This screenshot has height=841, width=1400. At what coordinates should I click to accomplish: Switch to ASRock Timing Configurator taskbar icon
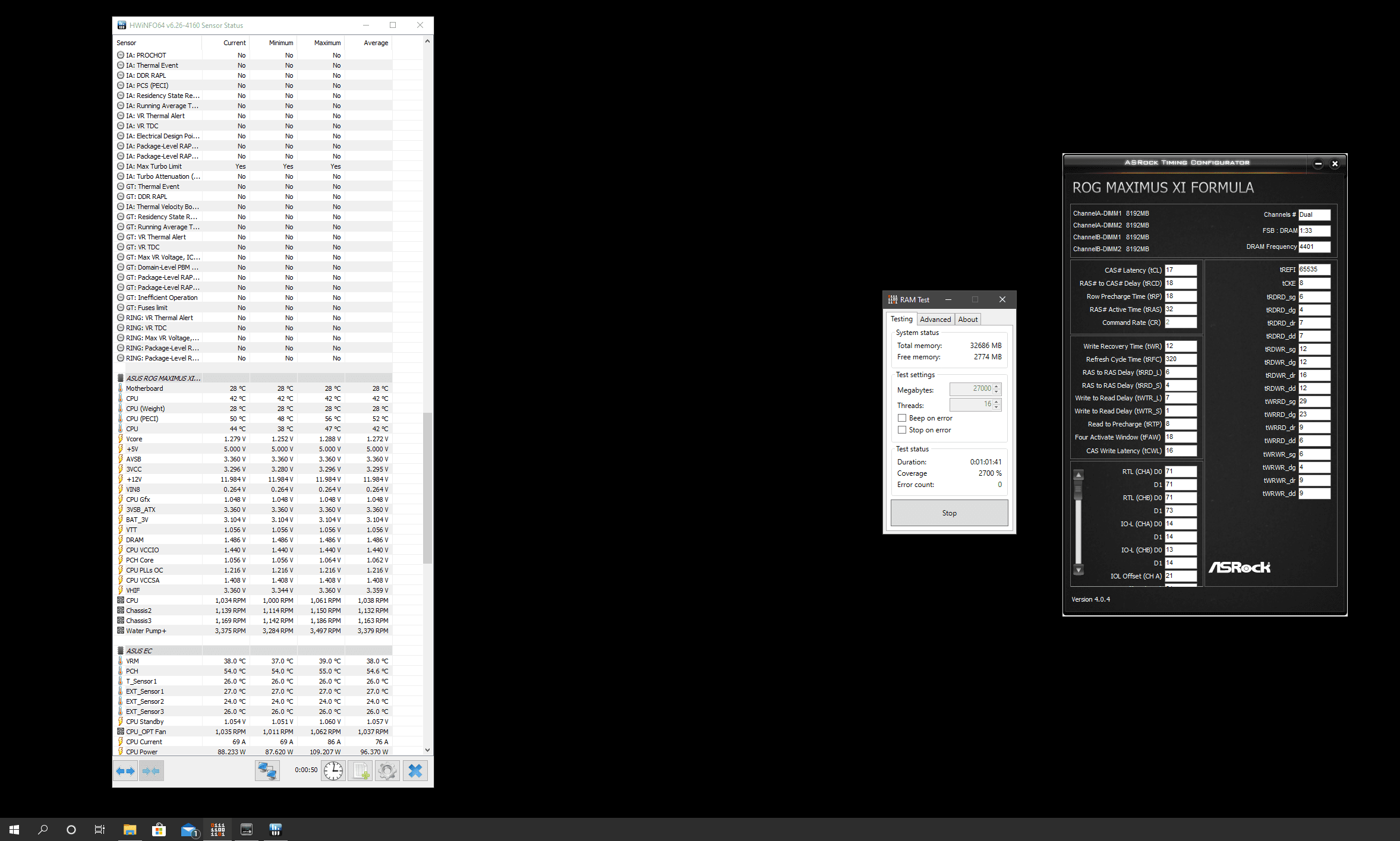point(247,830)
